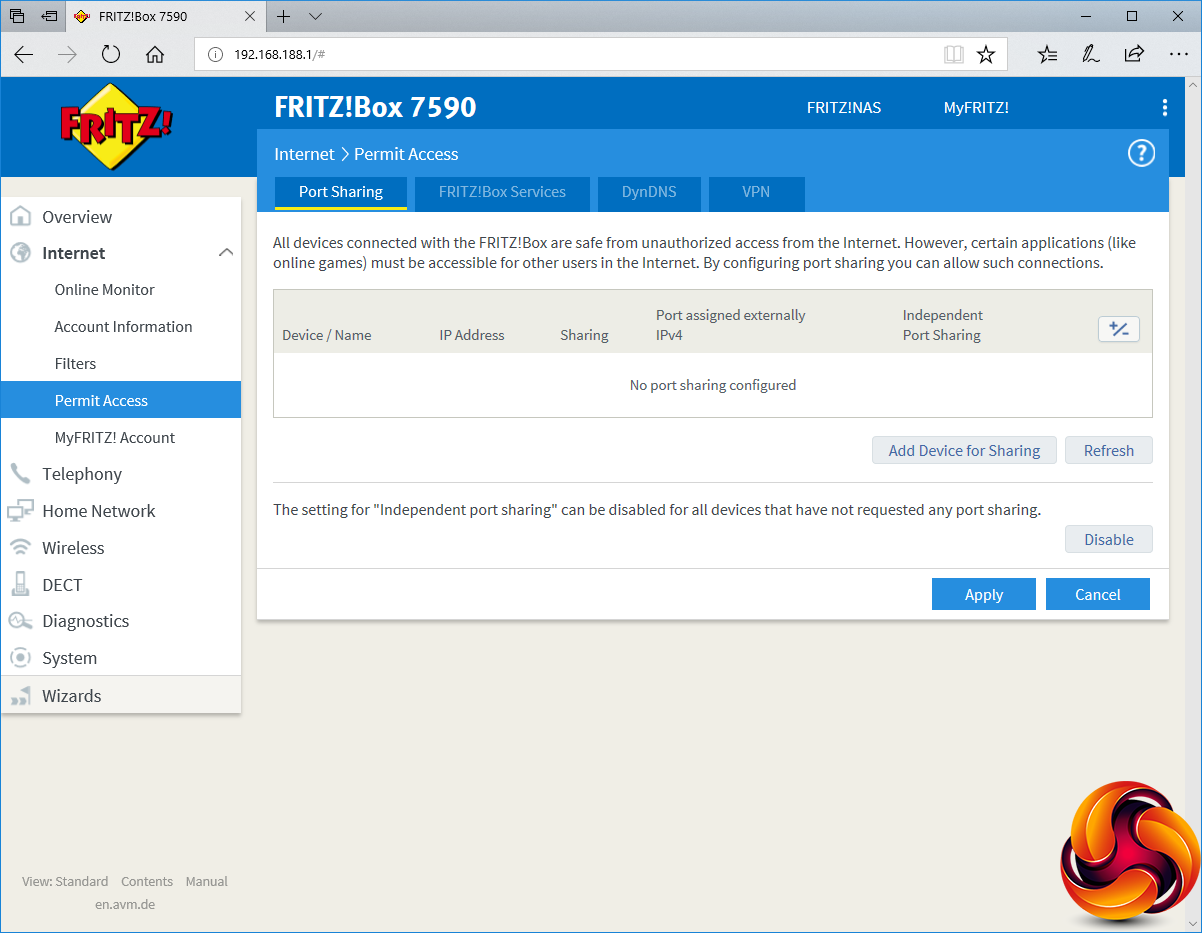Click the sharing column settings icon
Screen dimensions: 1202x933
coord(1119,329)
